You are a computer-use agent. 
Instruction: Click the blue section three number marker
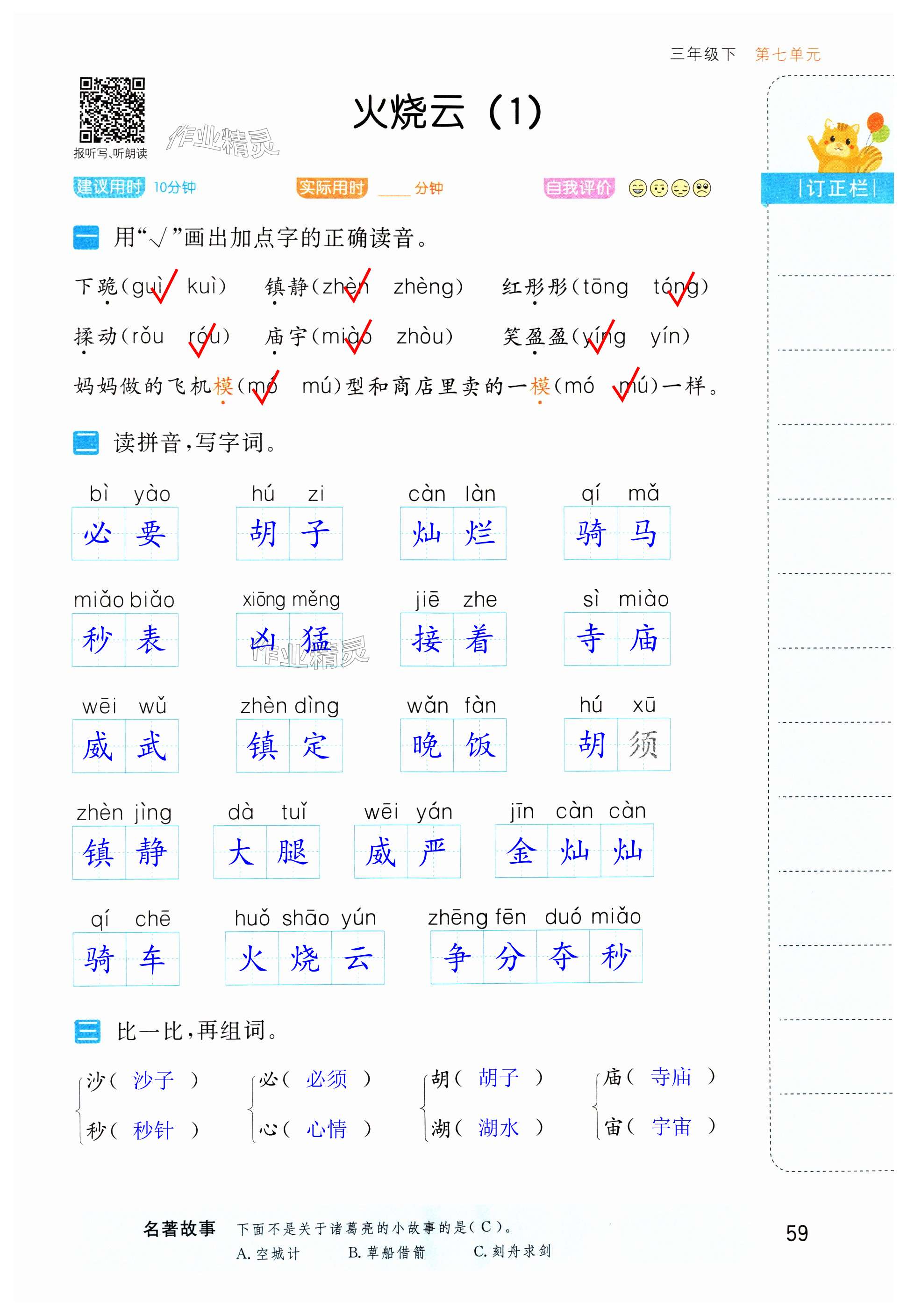click(x=87, y=1031)
